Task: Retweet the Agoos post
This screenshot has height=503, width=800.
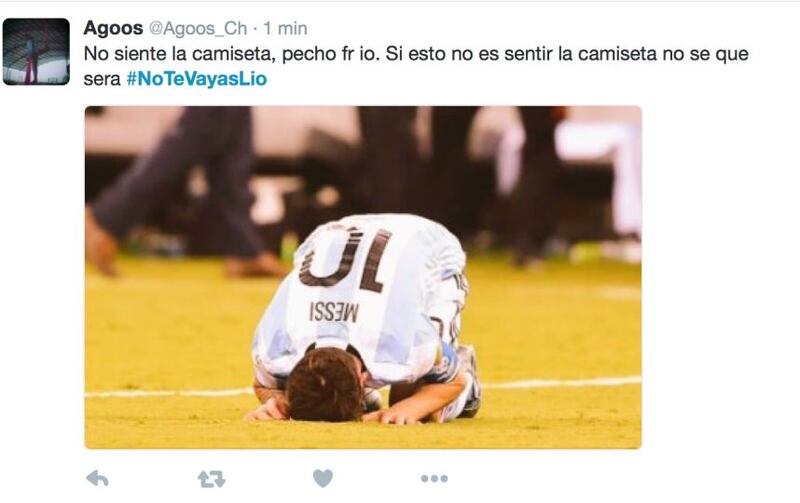Action: pos(211,479)
